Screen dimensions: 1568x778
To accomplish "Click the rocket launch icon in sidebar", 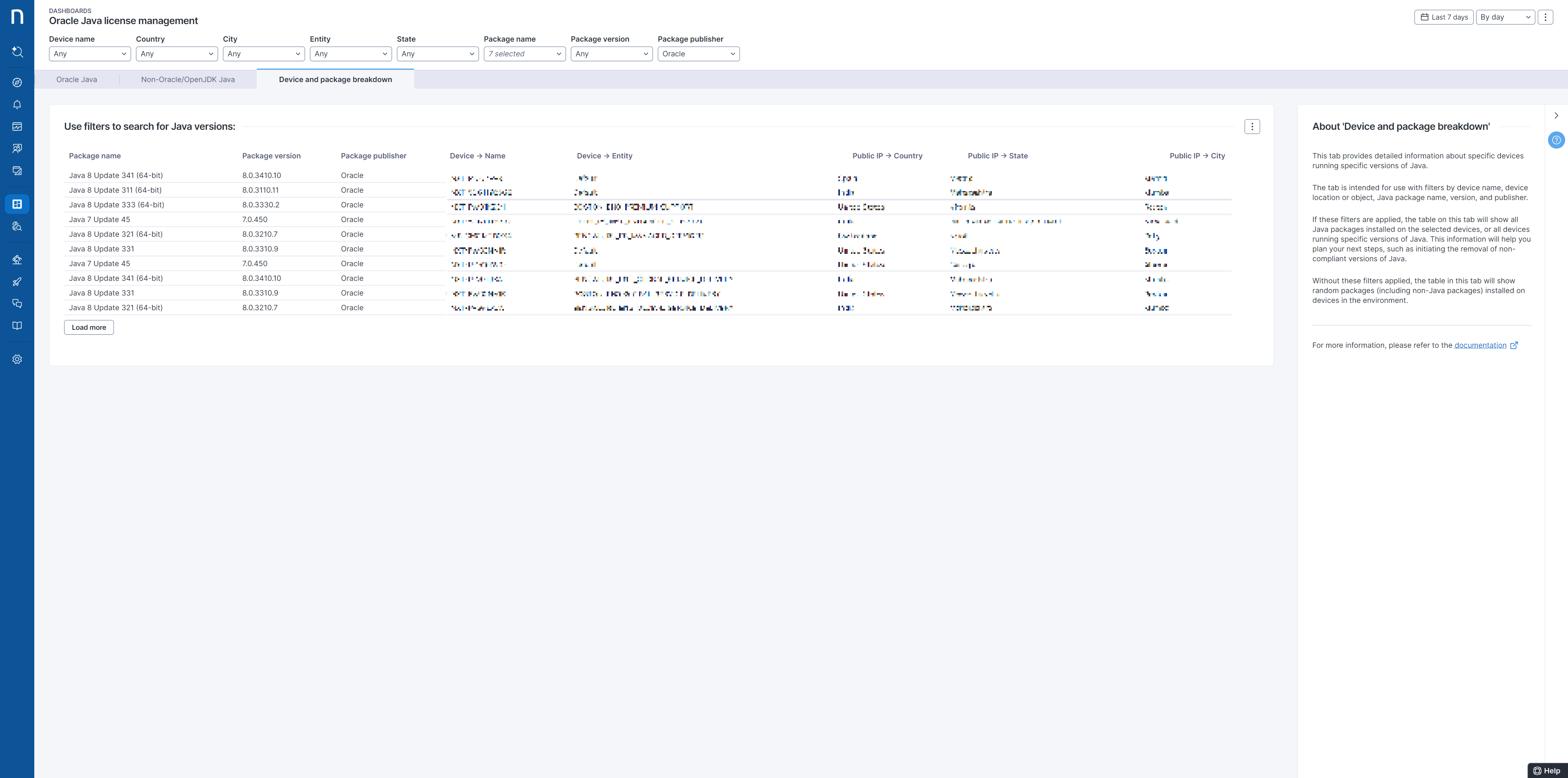I will [17, 282].
